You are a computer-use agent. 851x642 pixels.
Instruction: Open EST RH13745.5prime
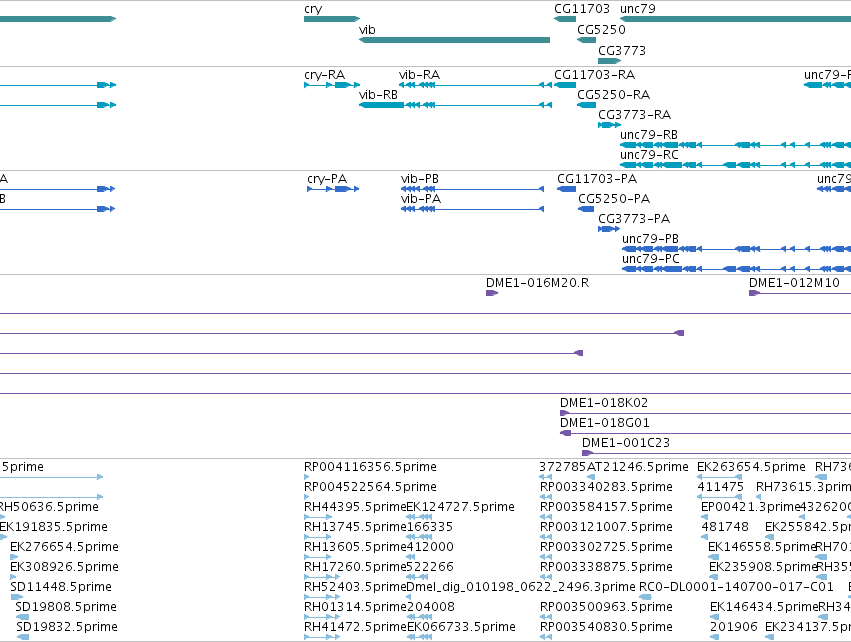pos(355,527)
